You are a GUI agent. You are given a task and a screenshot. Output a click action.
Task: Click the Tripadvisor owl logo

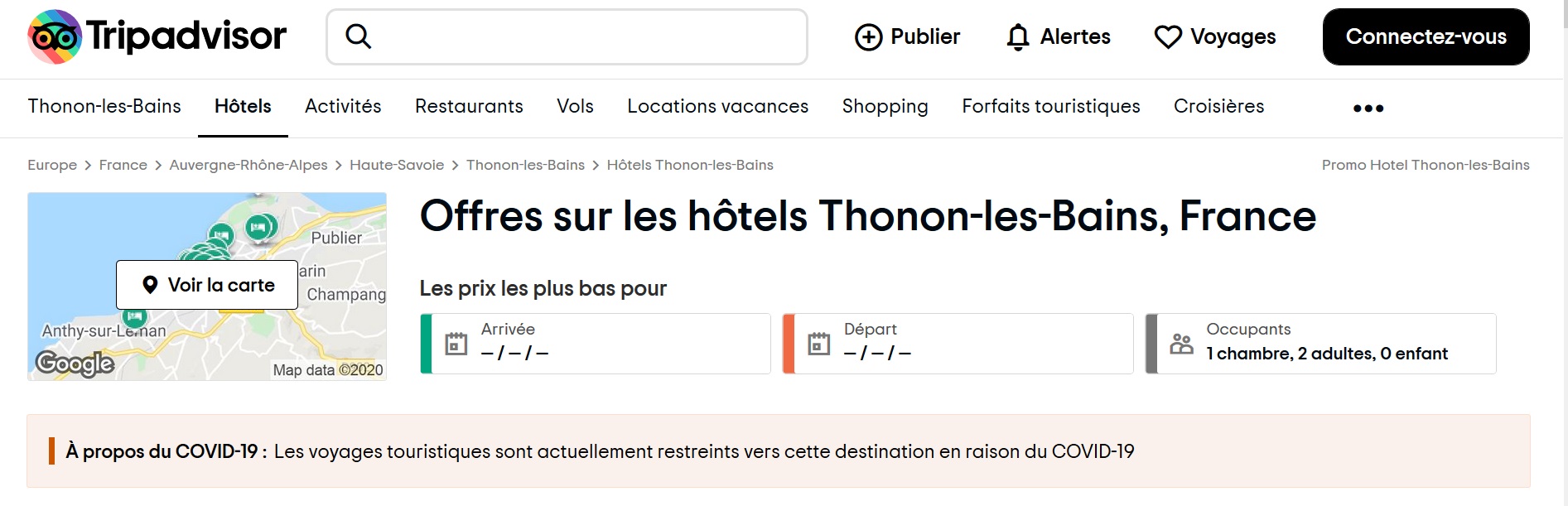[55, 36]
